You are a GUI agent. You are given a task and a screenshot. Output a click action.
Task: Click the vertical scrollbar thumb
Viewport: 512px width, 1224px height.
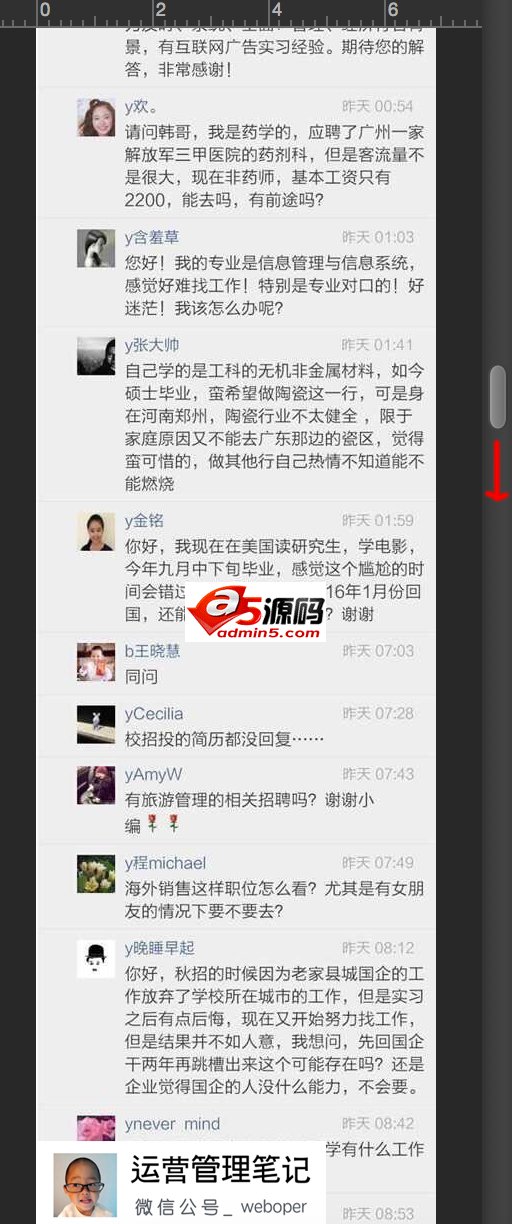(497, 397)
